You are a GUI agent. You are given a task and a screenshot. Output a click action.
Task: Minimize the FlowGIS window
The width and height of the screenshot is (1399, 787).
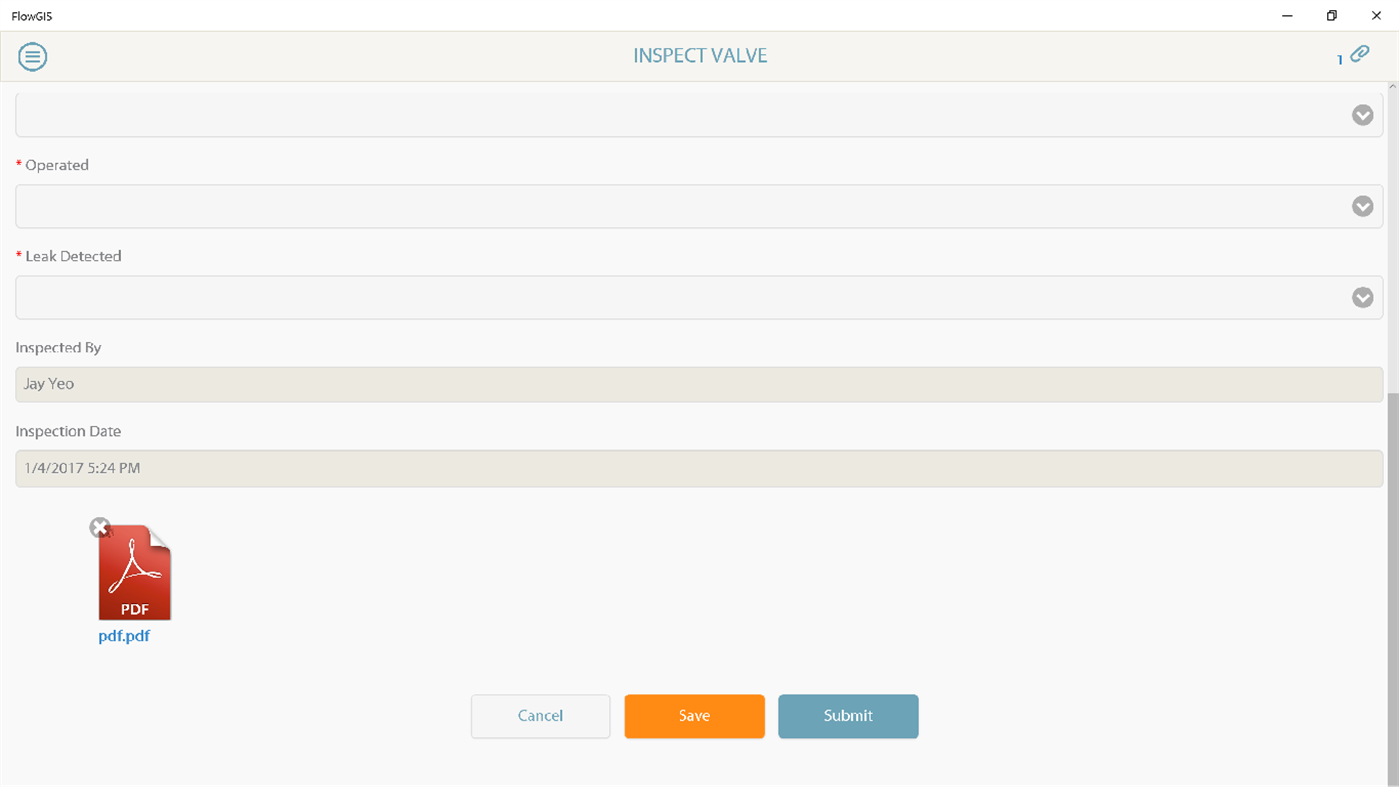pos(1287,15)
